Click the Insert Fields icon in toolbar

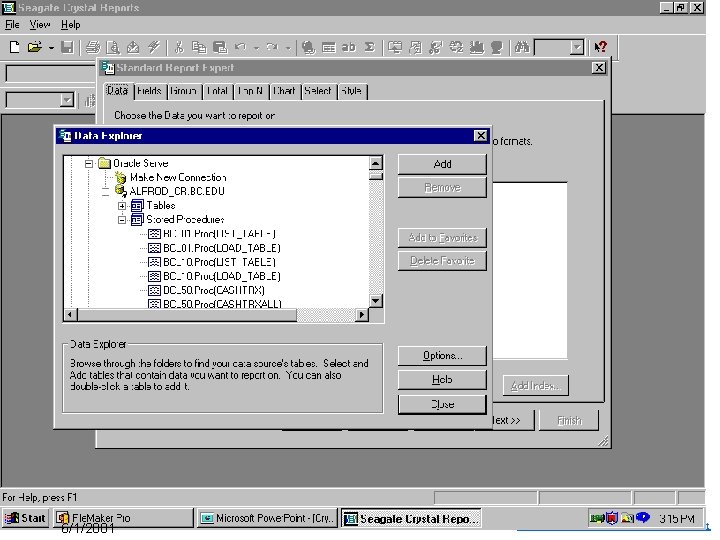tap(309, 47)
